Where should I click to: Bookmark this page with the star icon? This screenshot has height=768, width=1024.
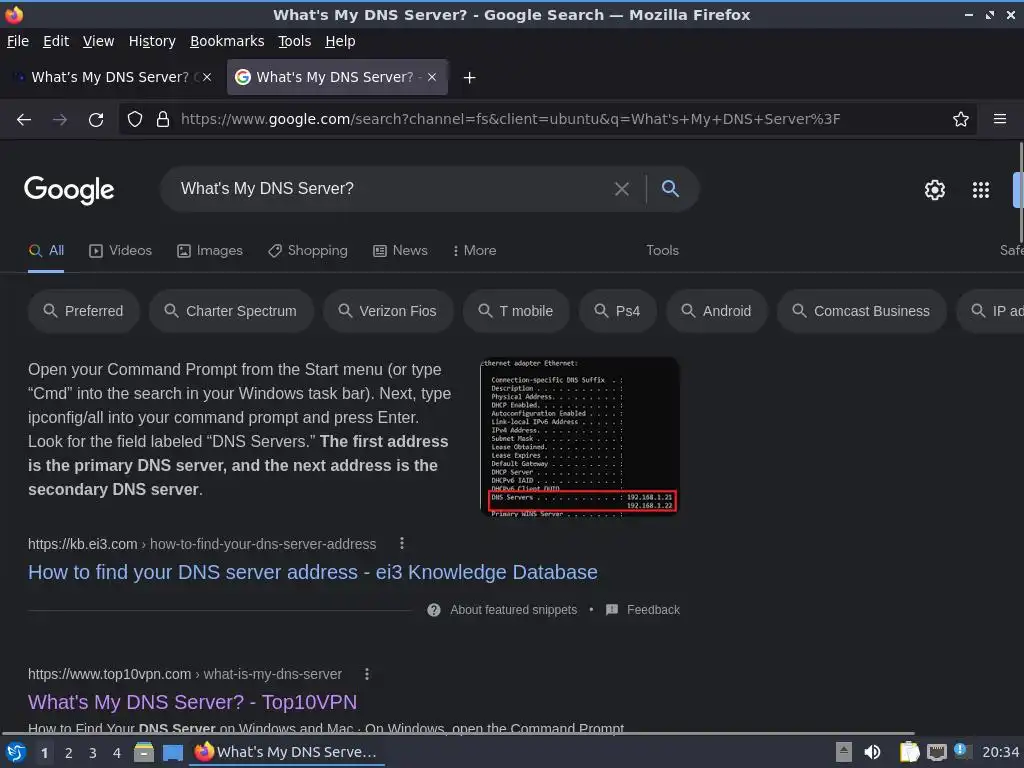[x=961, y=120]
